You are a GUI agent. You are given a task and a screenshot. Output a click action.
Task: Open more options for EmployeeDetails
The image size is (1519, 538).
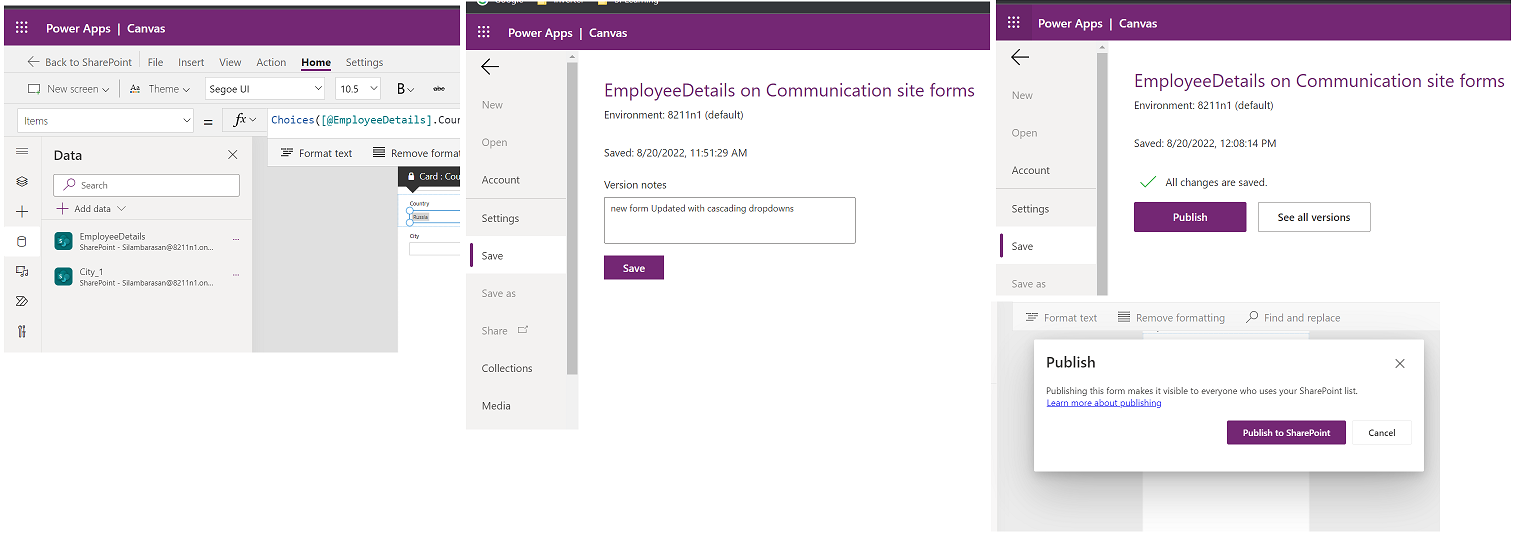236,240
